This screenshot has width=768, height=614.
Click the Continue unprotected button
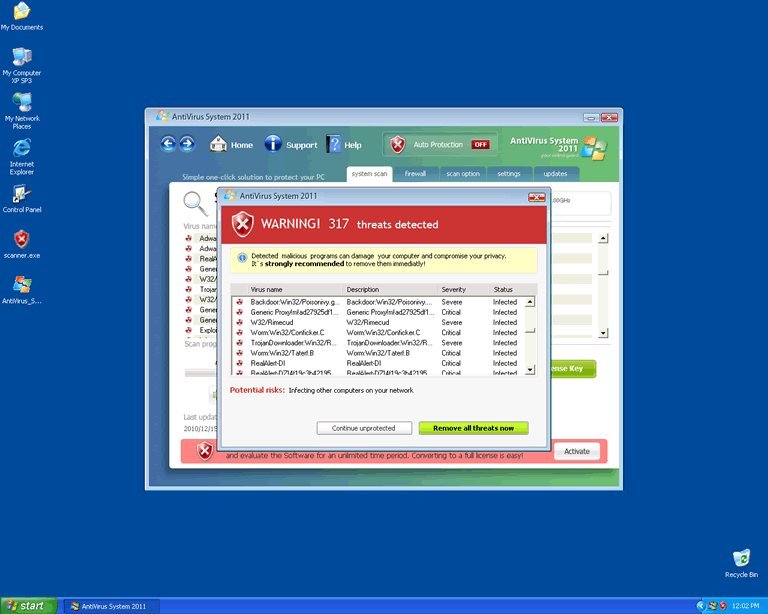tap(364, 428)
